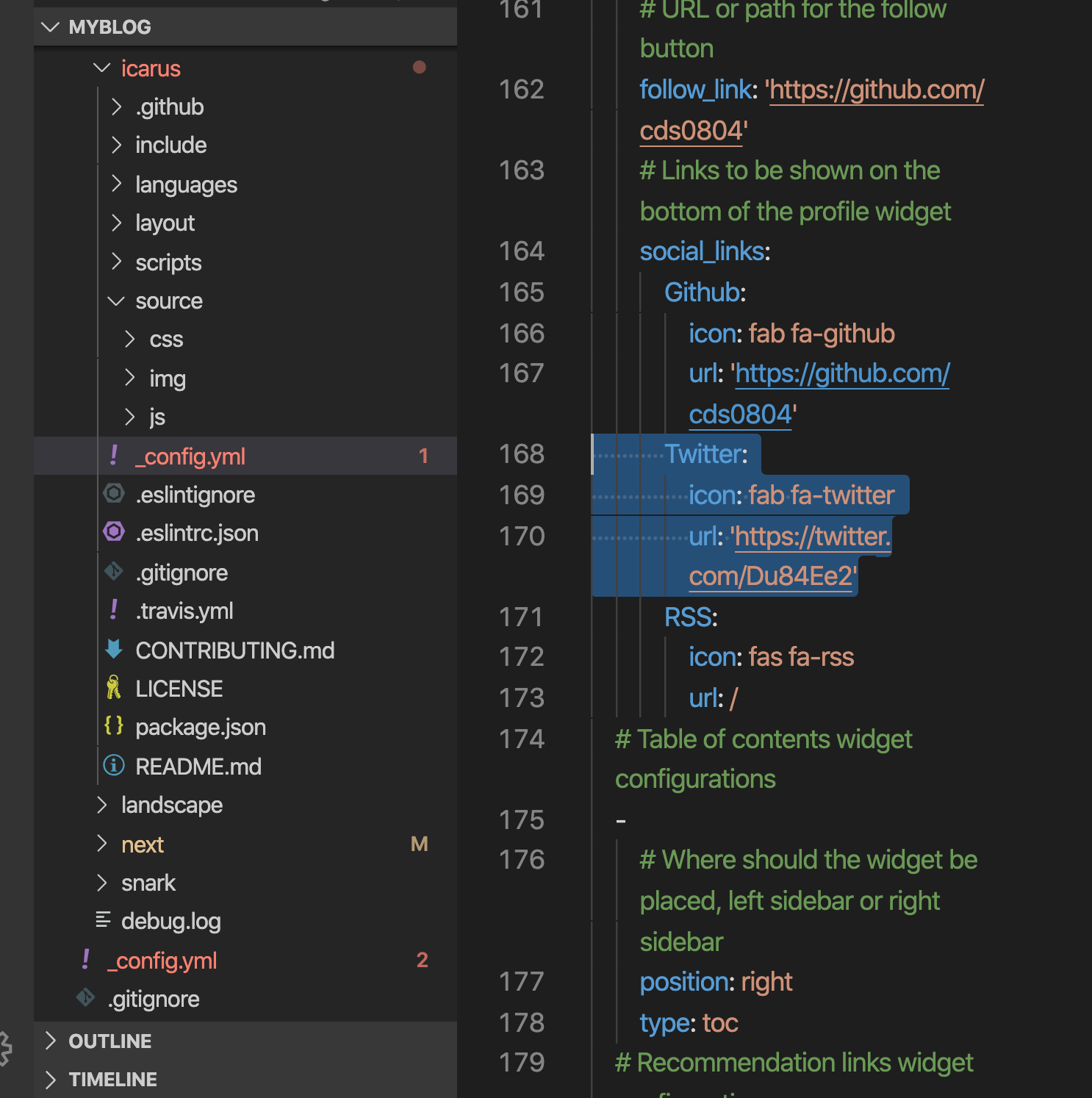
Task: Select the snark folder label
Action: [x=148, y=883]
